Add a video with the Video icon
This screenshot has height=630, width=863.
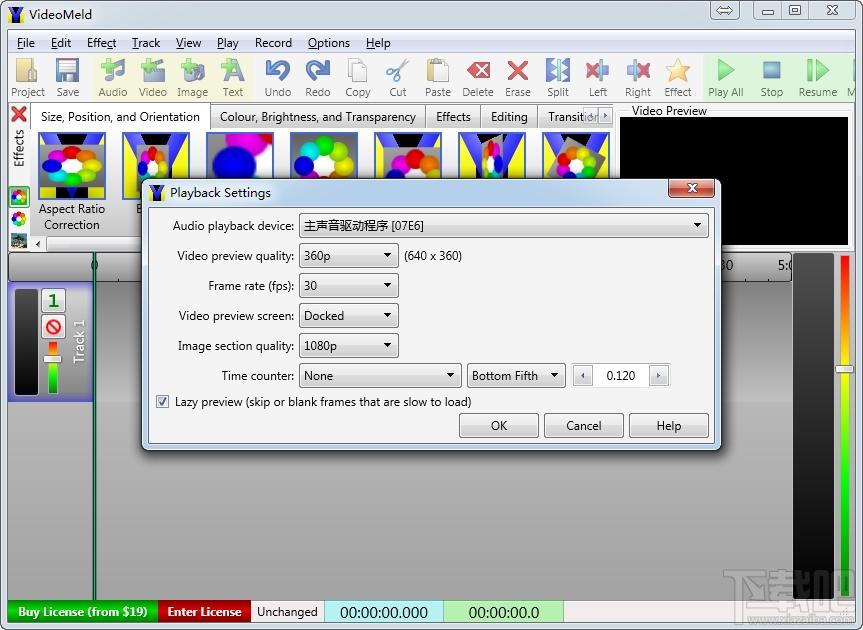pos(152,77)
